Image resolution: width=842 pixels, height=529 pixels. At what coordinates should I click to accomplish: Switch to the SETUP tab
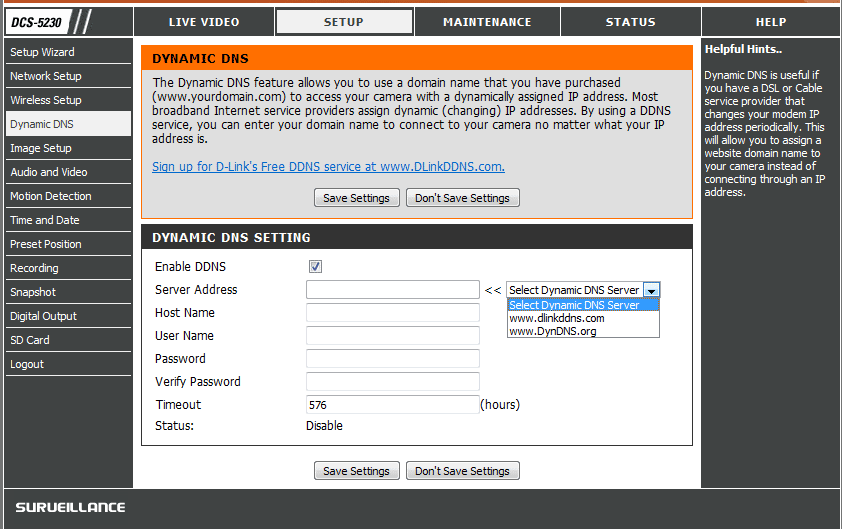pos(344,22)
